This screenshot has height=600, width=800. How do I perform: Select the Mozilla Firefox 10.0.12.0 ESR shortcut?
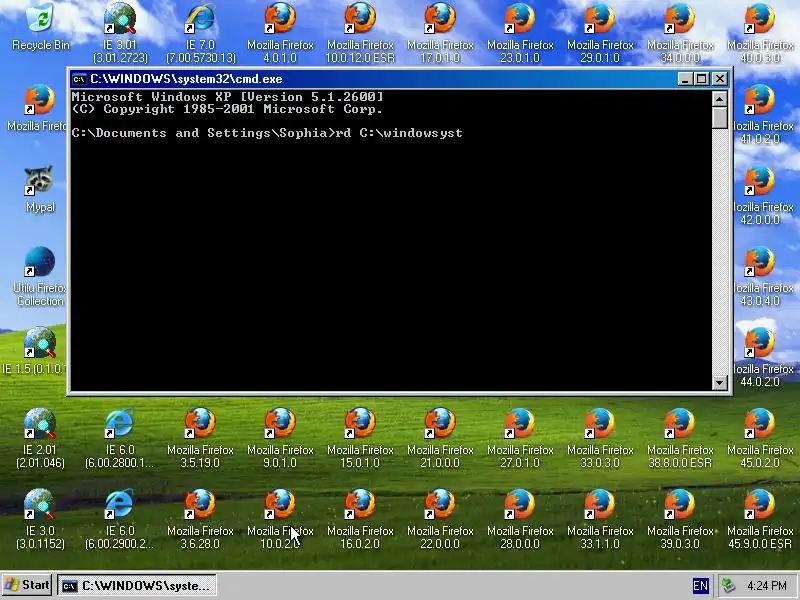[360, 33]
